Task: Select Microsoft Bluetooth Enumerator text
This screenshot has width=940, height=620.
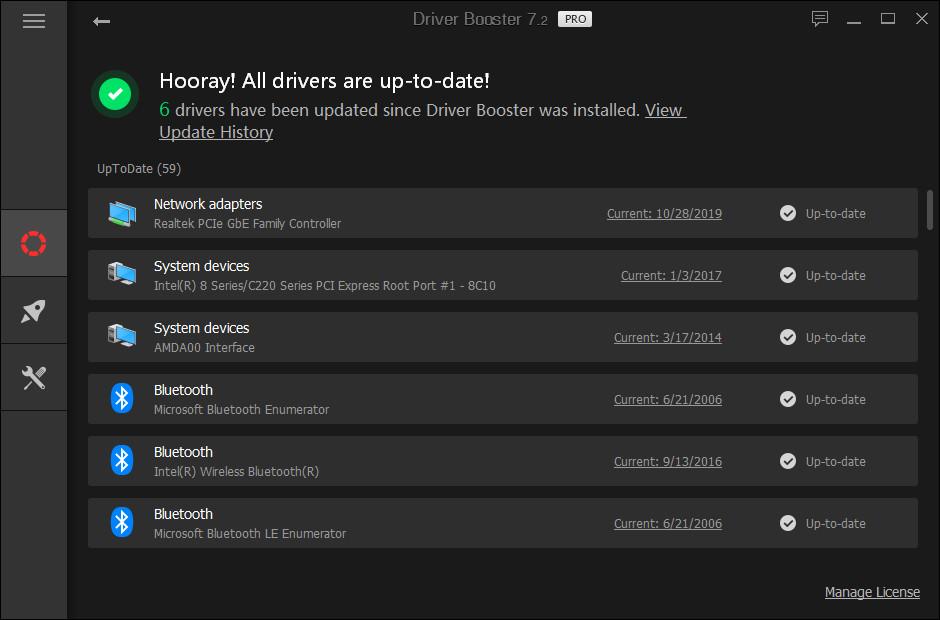Action: point(241,410)
